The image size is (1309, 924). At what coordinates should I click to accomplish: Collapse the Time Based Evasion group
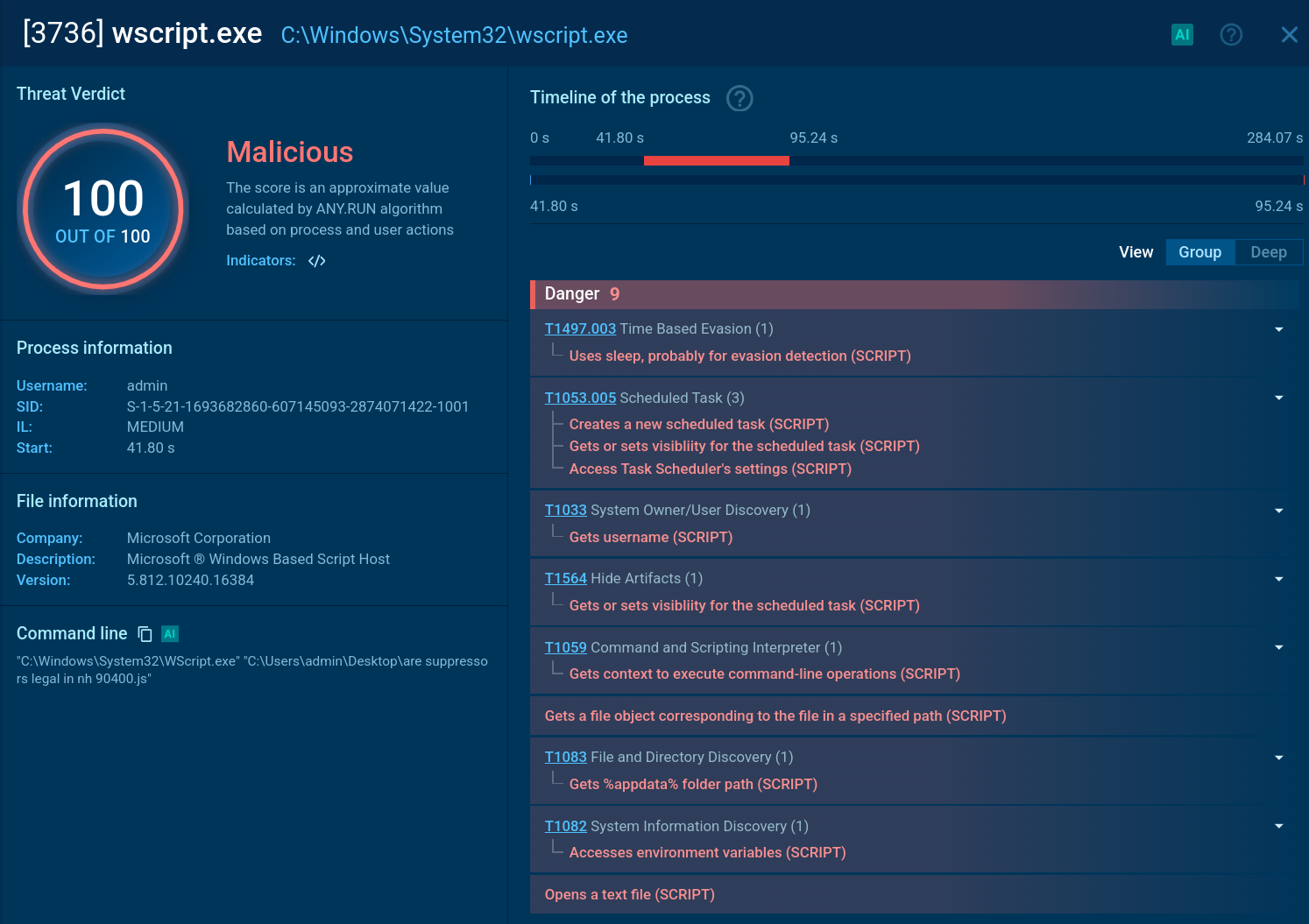(x=1278, y=329)
